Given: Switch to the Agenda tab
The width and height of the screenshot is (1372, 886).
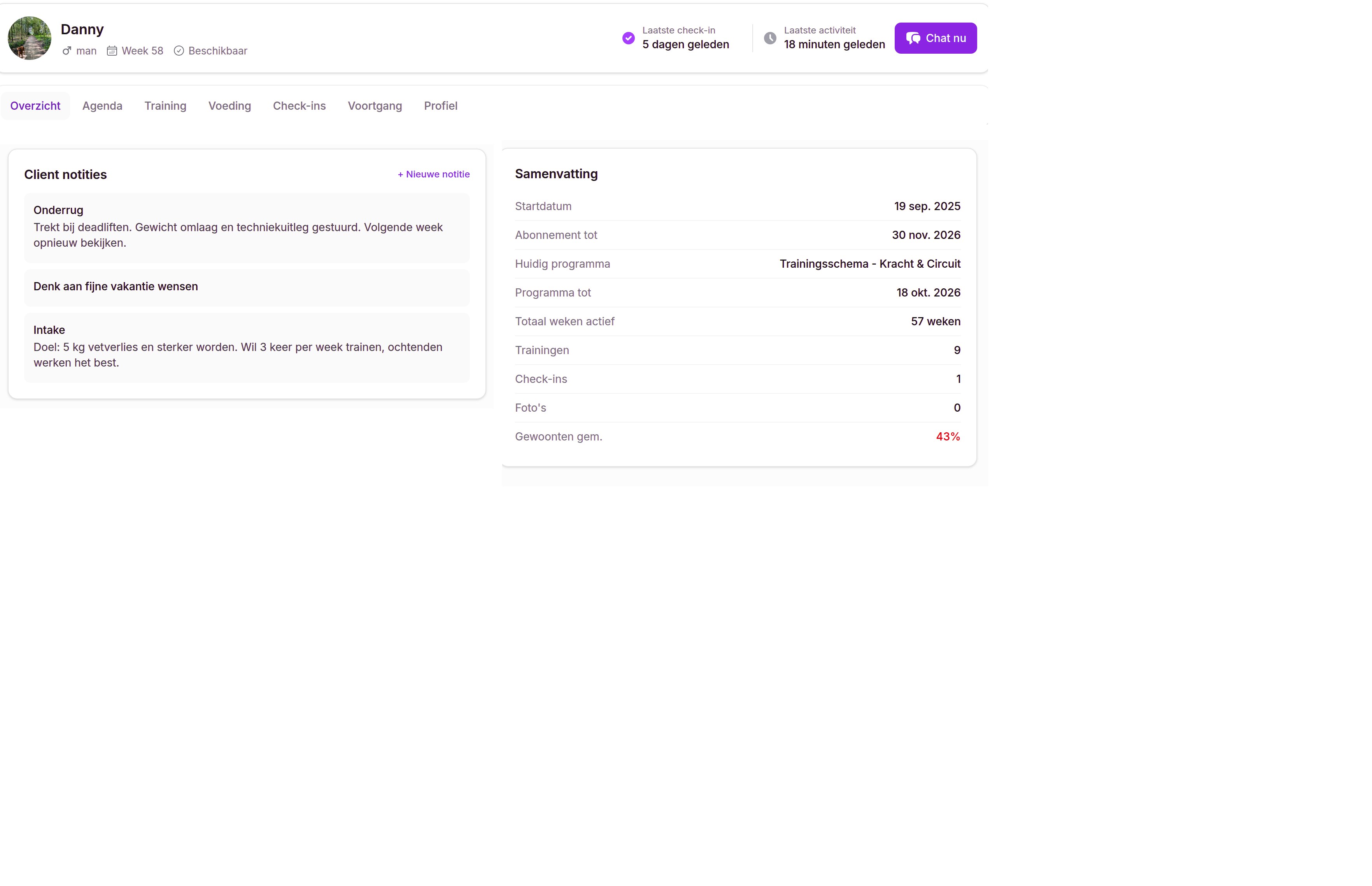Looking at the screenshot, I should (102, 106).
